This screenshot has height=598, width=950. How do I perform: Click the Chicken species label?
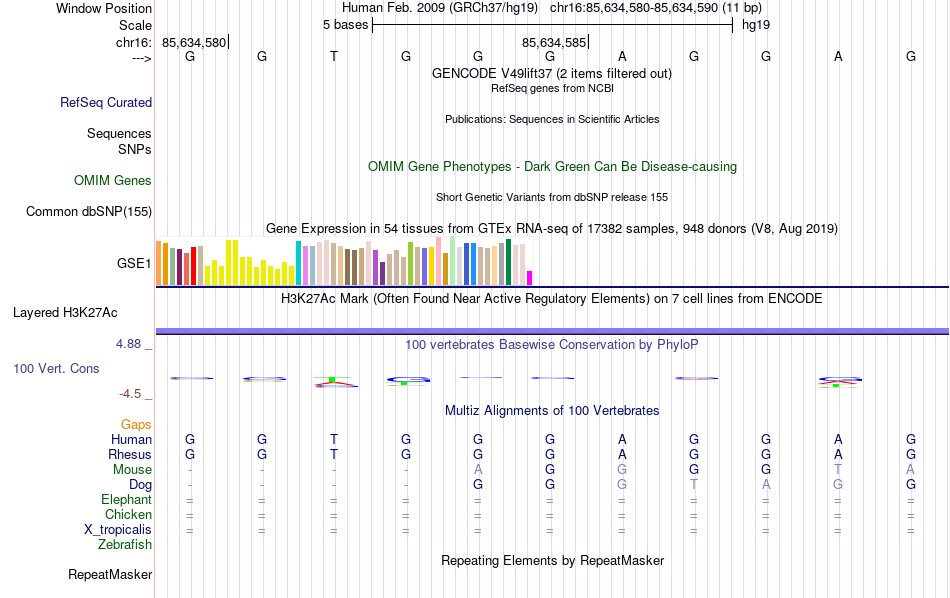pos(128,514)
